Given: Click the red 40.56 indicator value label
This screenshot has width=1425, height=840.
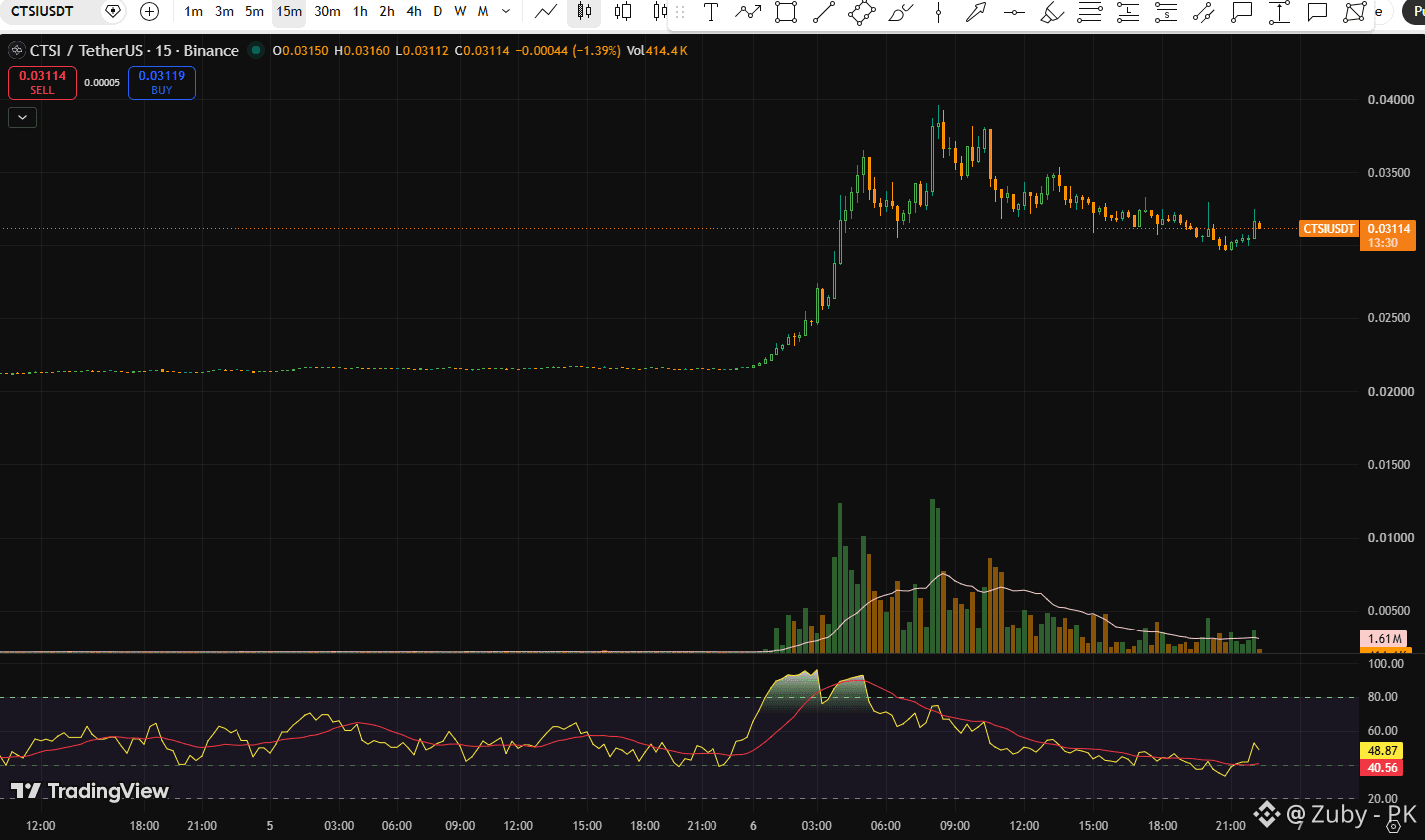Looking at the screenshot, I should pos(1382,768).
